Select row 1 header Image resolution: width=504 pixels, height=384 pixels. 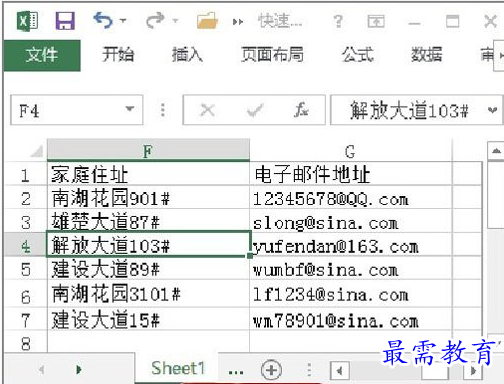pos(26,175)
